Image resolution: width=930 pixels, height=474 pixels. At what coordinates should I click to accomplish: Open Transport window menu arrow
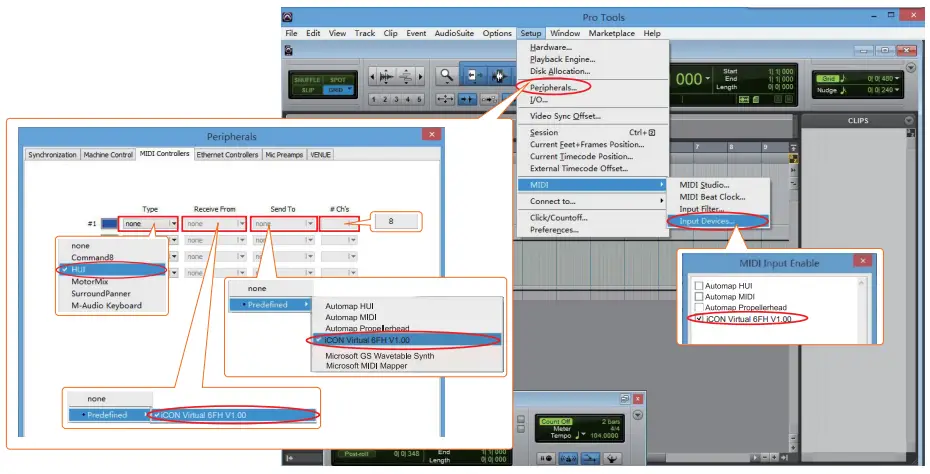pos(638,415)
